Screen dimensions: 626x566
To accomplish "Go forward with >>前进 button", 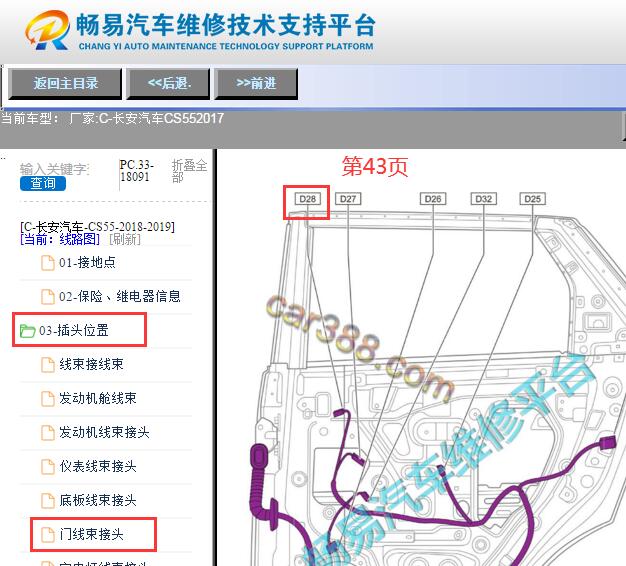I will click(x=256, y=83).
